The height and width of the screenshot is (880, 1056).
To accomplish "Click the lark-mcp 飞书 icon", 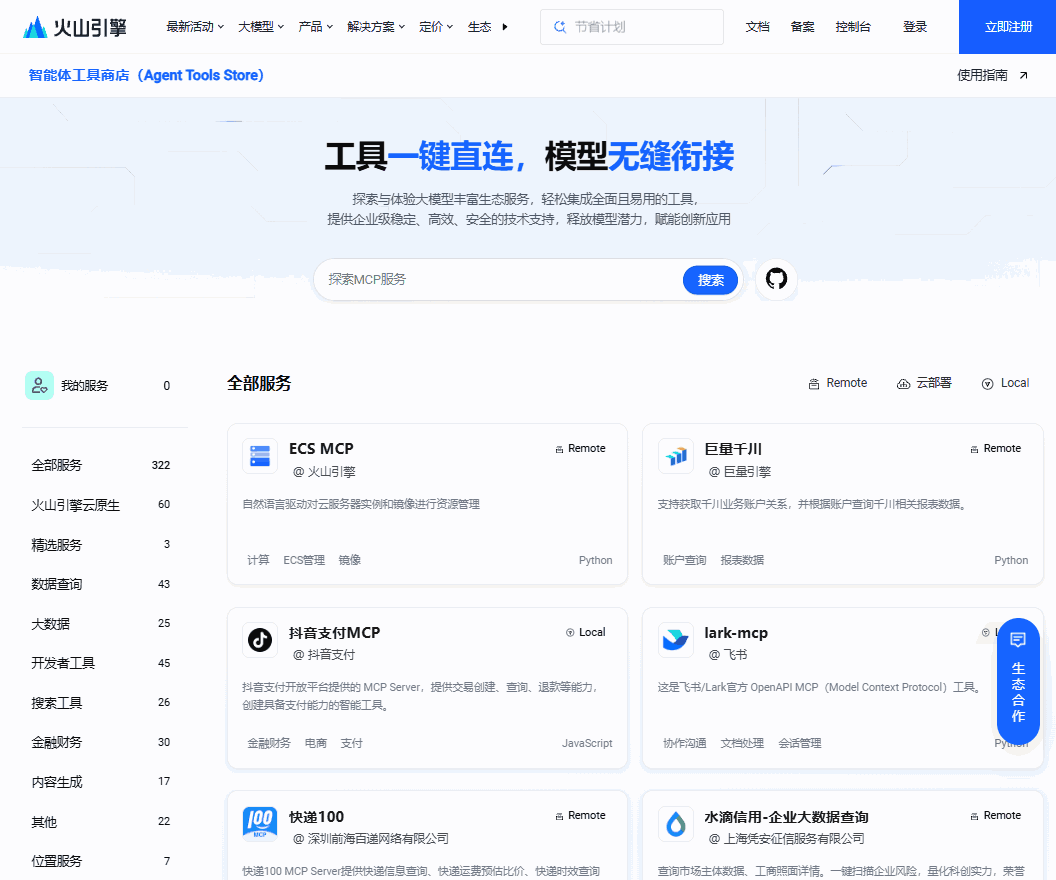I will pos(676,640).
